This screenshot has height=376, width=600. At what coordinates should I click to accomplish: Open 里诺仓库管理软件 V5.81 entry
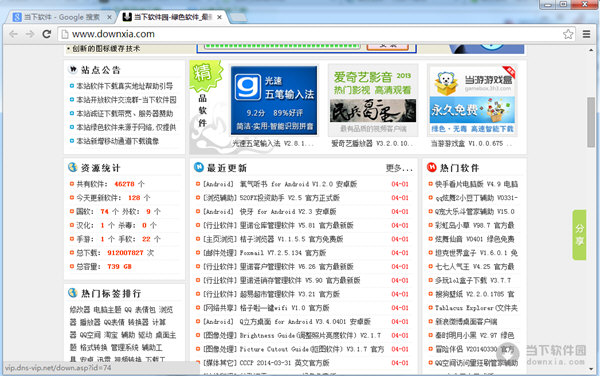(x=297, y=225)
